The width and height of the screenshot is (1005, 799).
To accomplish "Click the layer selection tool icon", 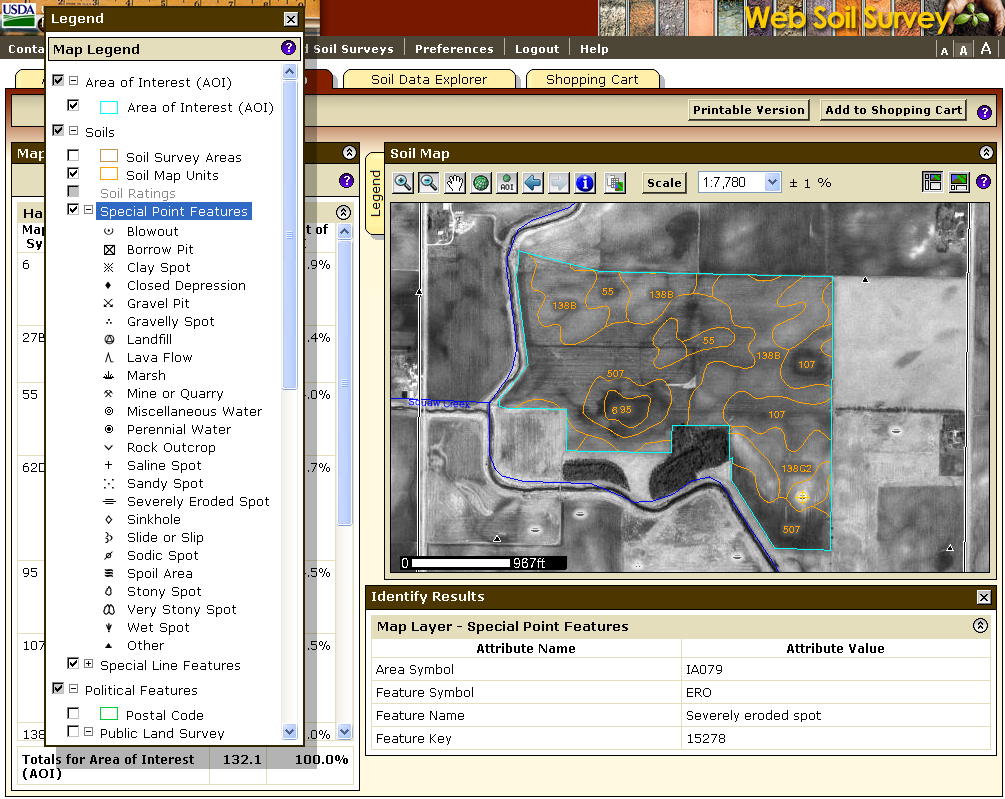I will [615, 183].
